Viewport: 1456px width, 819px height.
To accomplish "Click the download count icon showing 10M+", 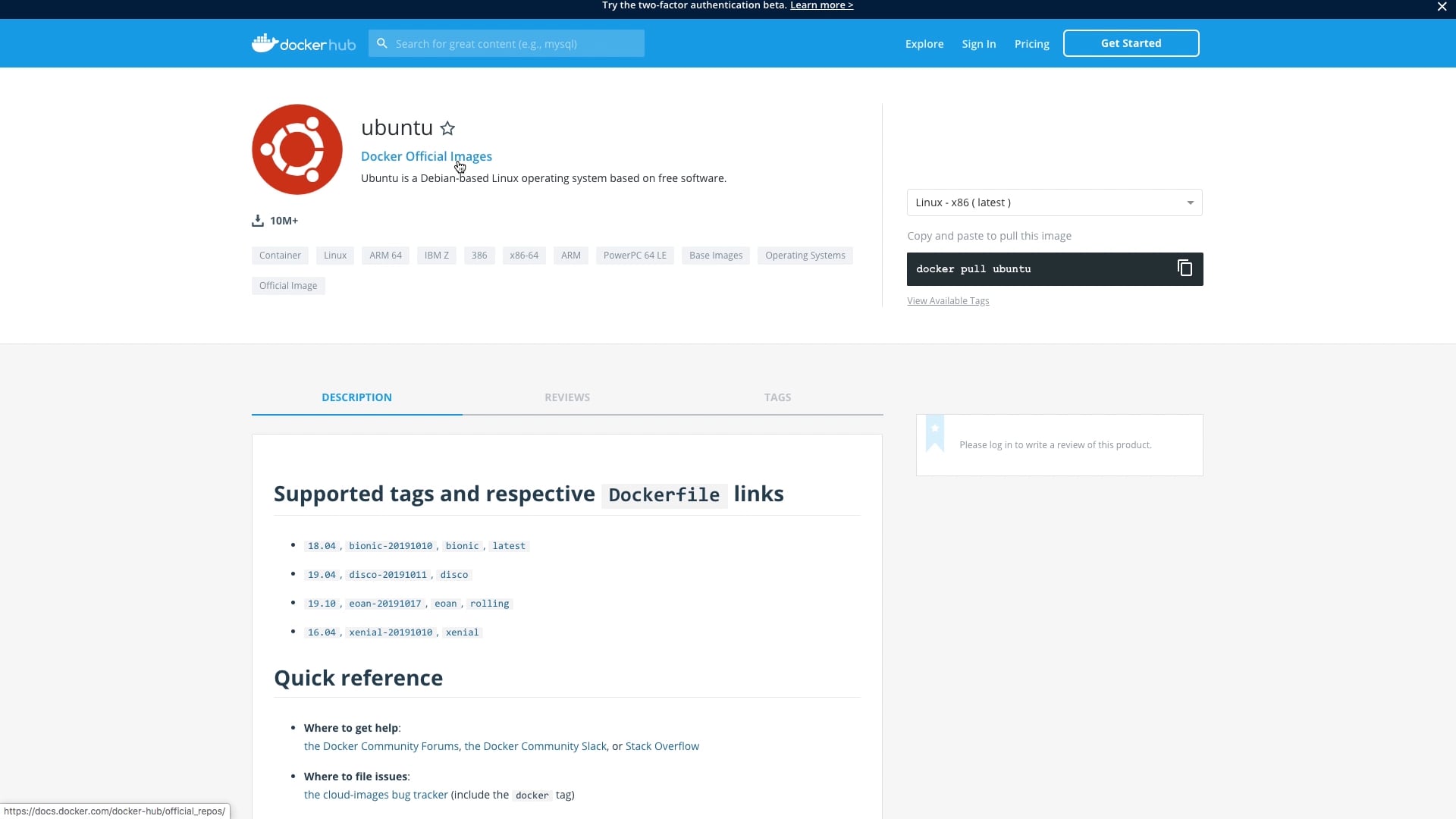I will (257, 221).
